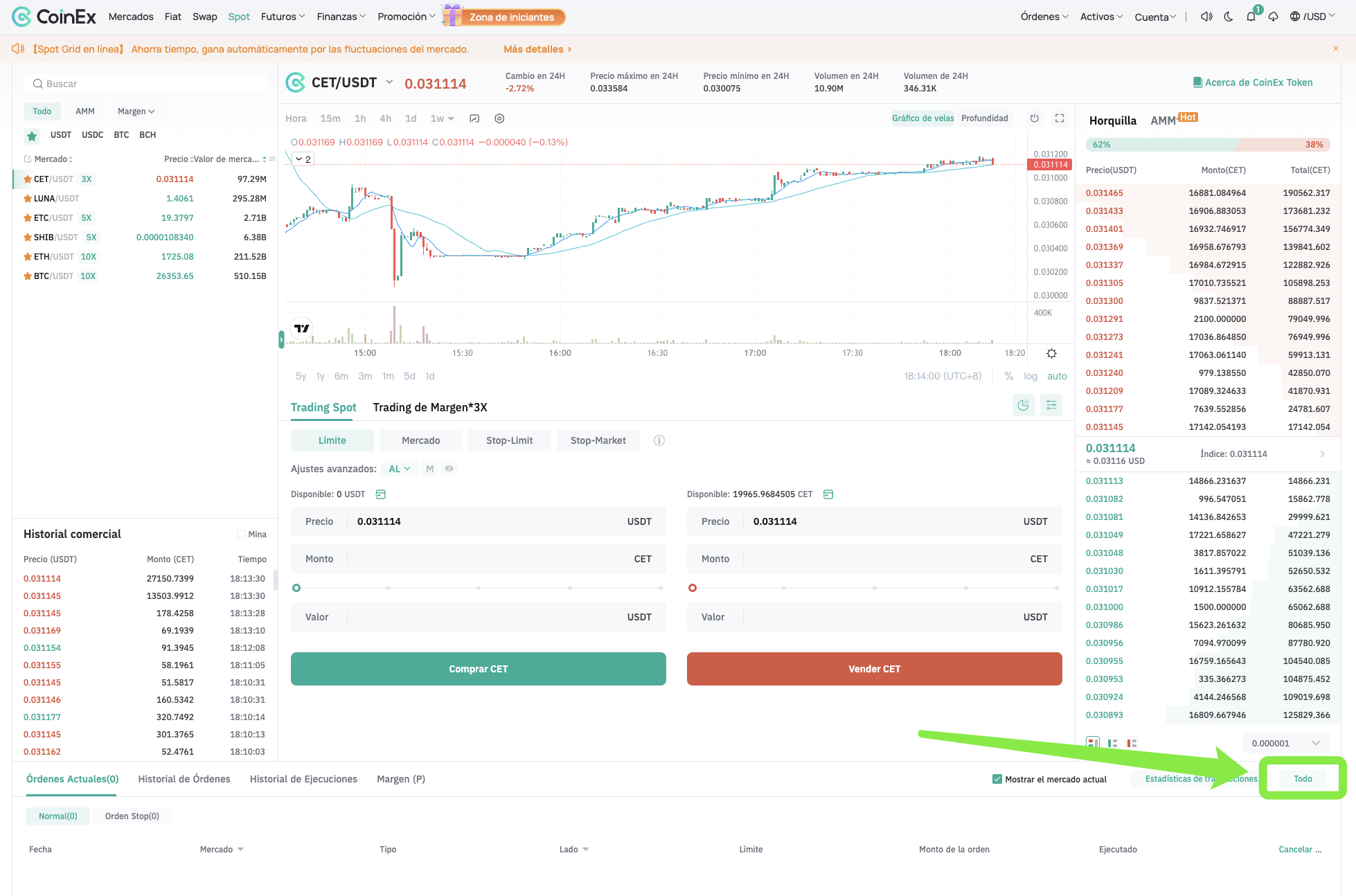1356x896 pixels.
Task: Open download app icon in header
Action: (1273, 17)
